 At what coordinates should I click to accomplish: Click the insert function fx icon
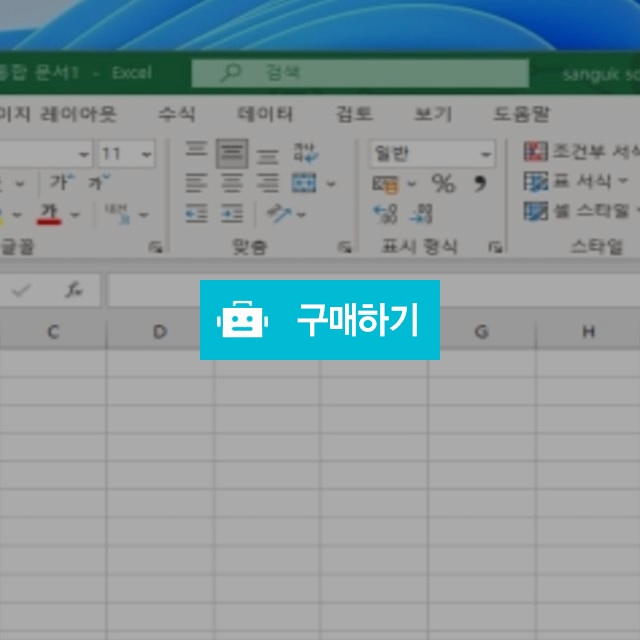tap(73, 290)
